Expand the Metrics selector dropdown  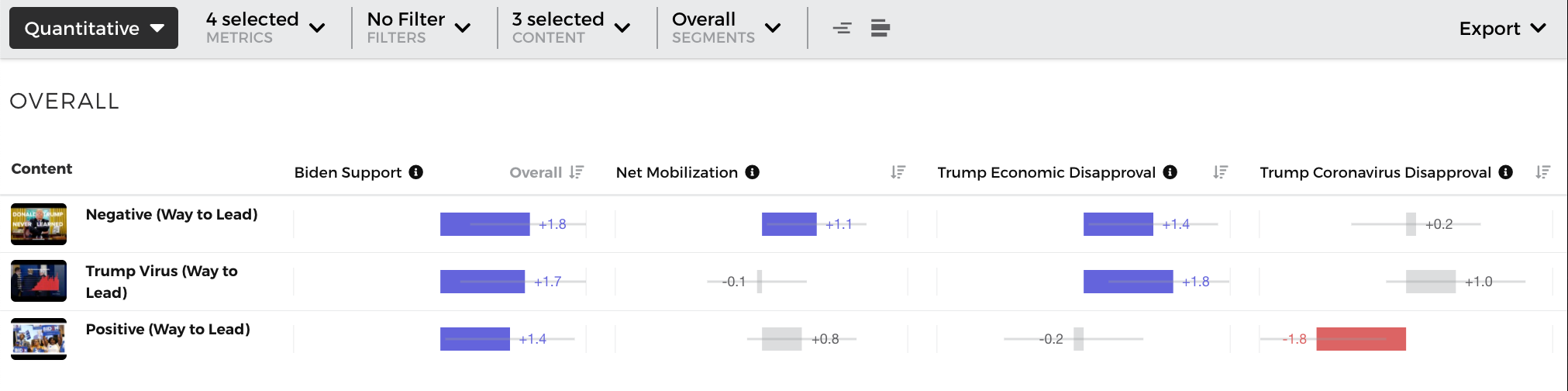coord(265,29)
